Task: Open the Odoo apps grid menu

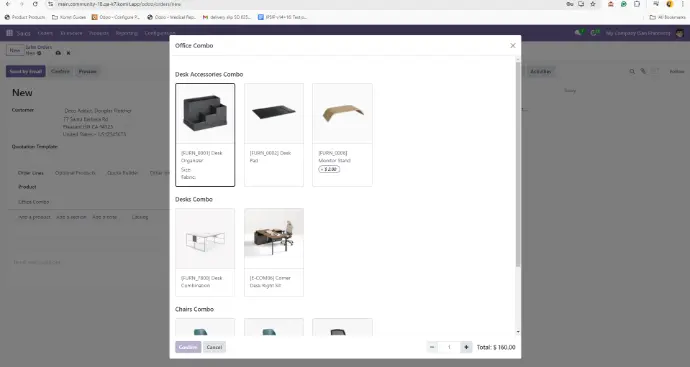Action: 9,33
